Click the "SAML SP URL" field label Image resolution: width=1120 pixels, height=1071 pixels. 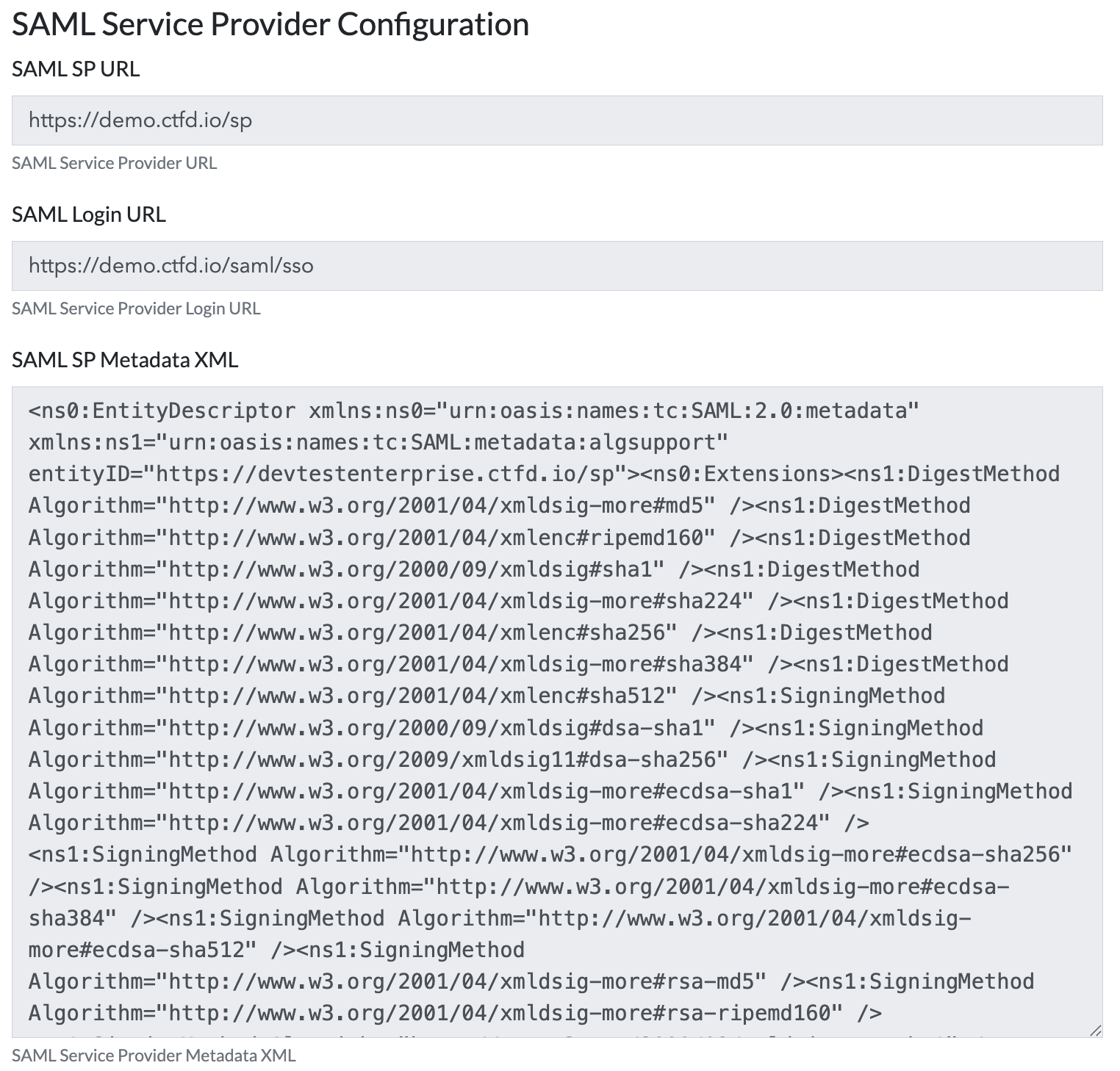(x=76, y=69)
